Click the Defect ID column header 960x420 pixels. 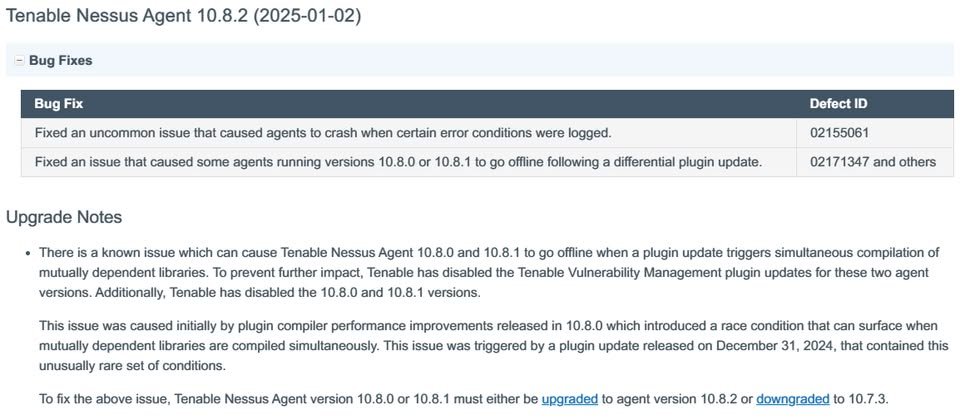(838, 104)
